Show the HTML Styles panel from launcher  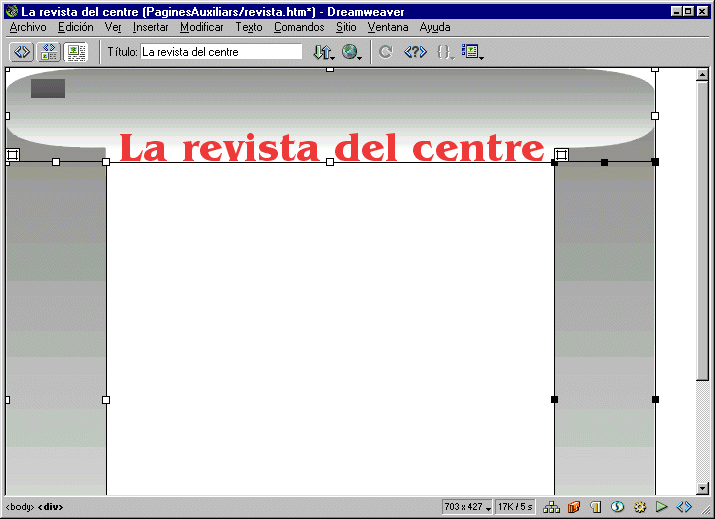[596, 507]
